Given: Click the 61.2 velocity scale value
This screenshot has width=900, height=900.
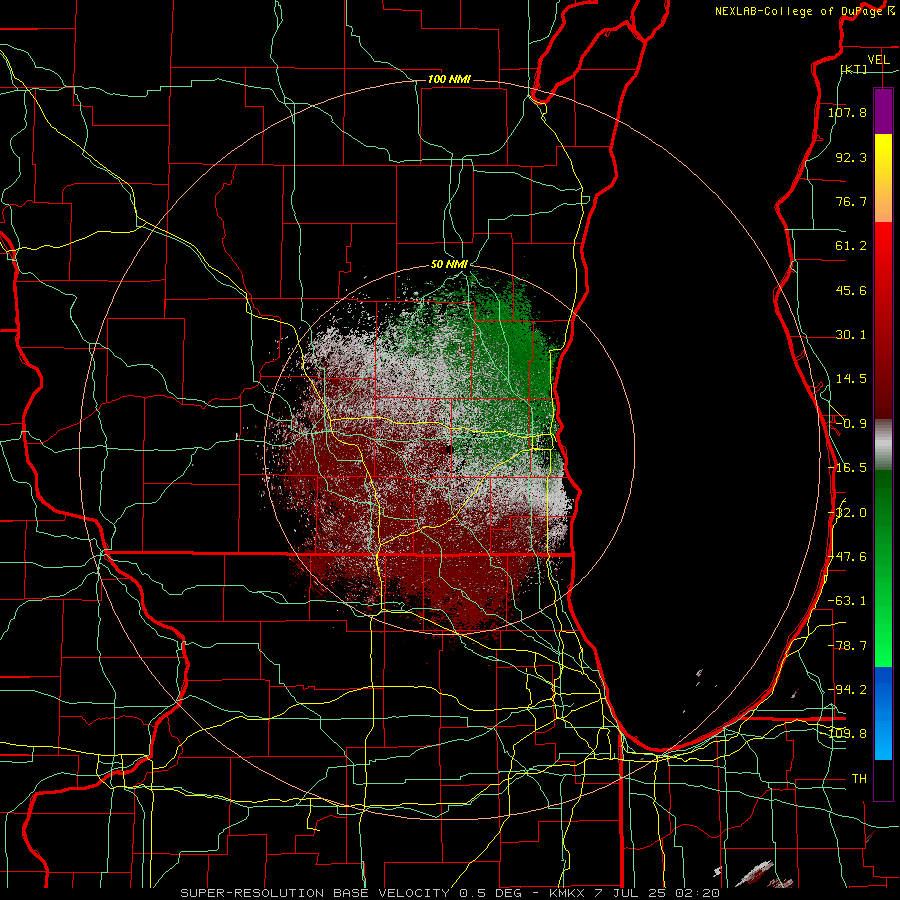Looking at the screenshot, I should [851, 246].
